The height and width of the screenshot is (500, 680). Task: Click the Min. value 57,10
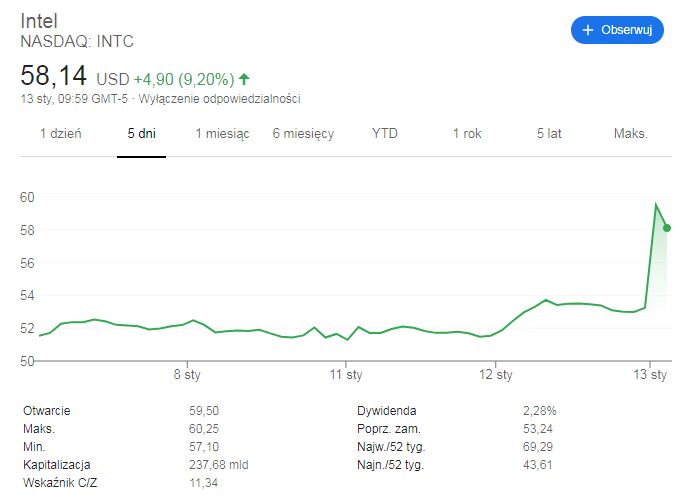coord(204,447)
